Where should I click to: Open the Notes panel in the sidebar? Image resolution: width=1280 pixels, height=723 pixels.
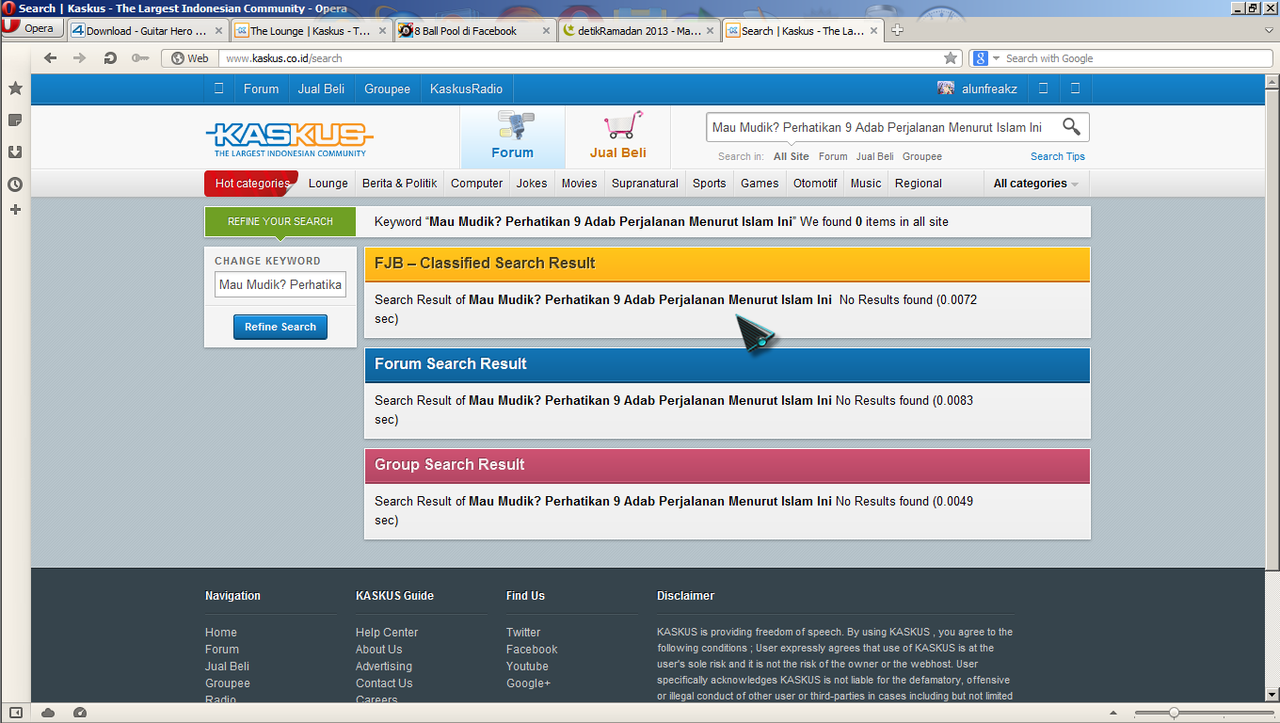tap(15, 120)
